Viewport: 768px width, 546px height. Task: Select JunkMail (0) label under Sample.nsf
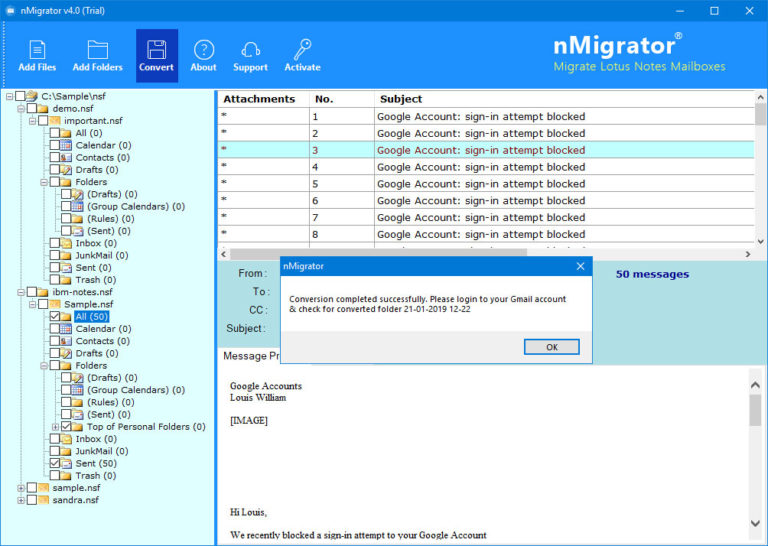coord(102,451)
